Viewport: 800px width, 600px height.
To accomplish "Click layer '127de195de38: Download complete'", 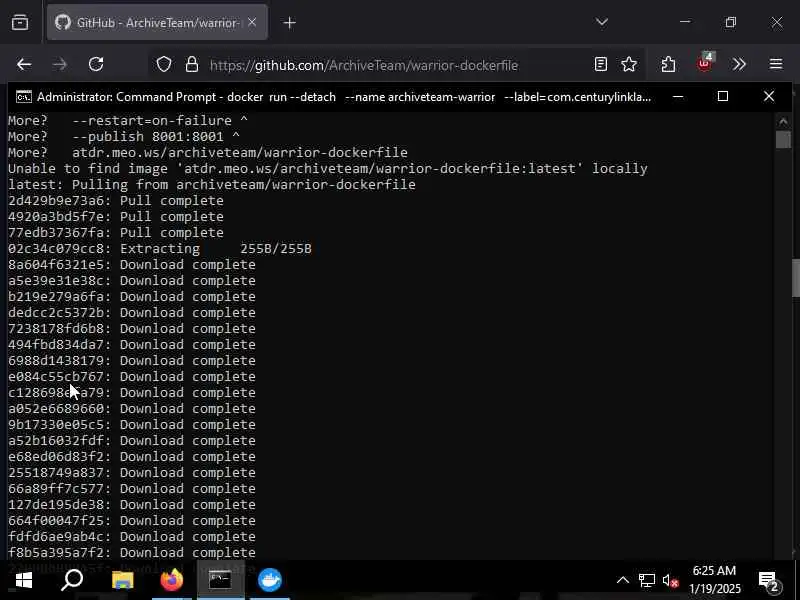I will 132,504.
